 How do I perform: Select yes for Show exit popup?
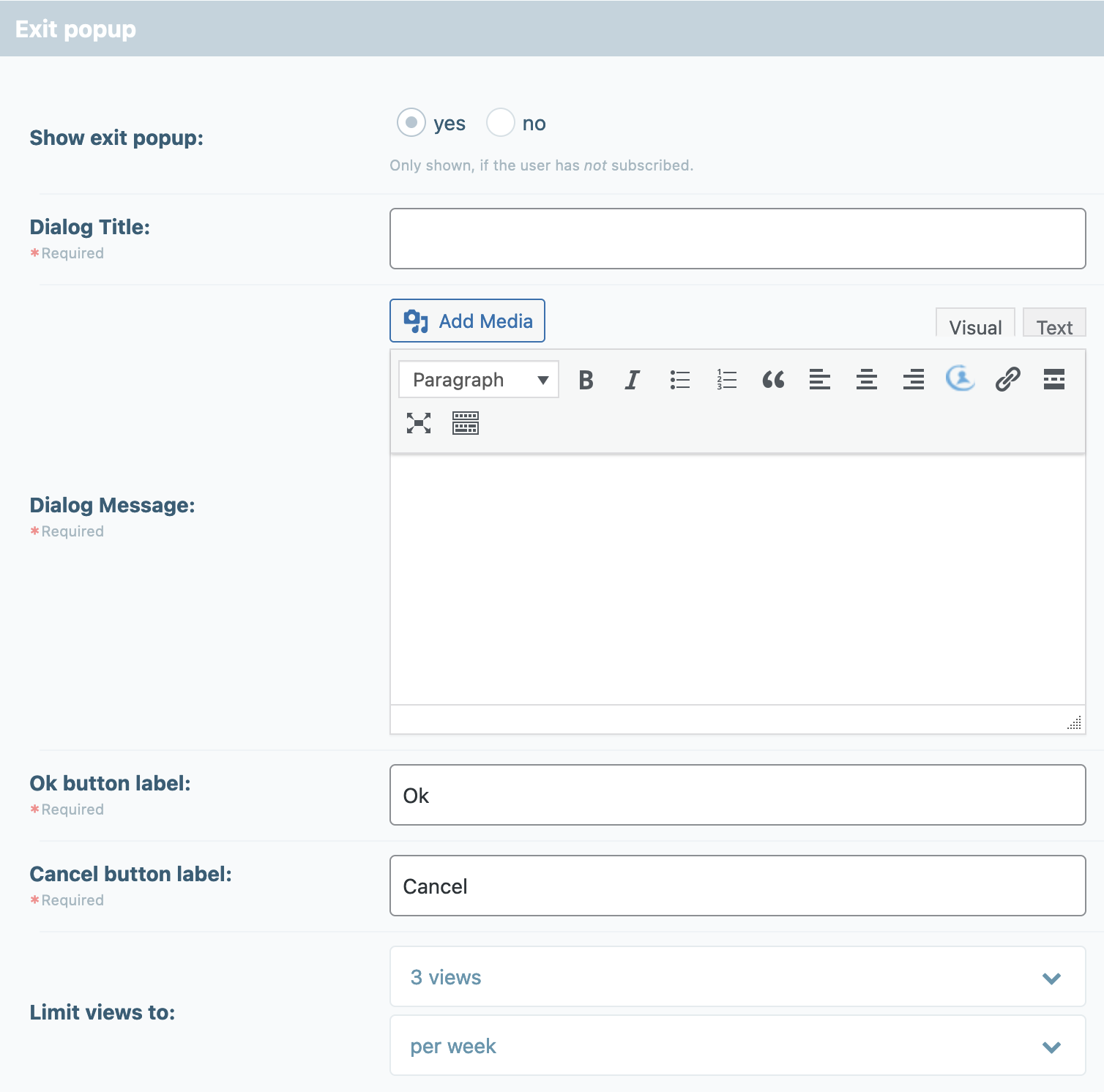coord(411,122)
